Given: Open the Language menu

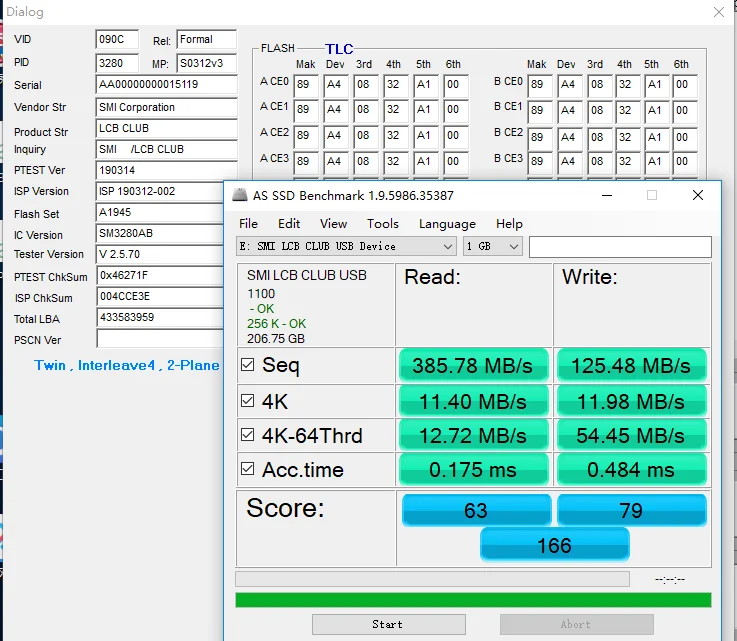Looking at the screenshot, I should click(x=447, y=224).
